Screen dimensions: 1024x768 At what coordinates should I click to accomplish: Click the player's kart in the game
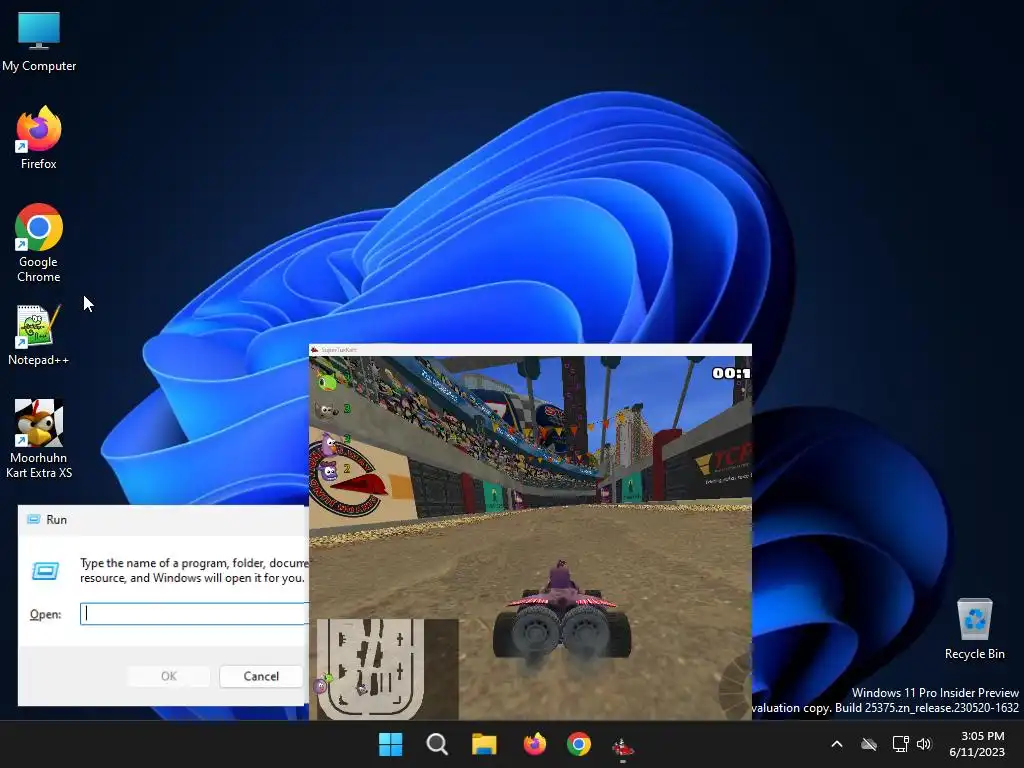tap(561, 610)
